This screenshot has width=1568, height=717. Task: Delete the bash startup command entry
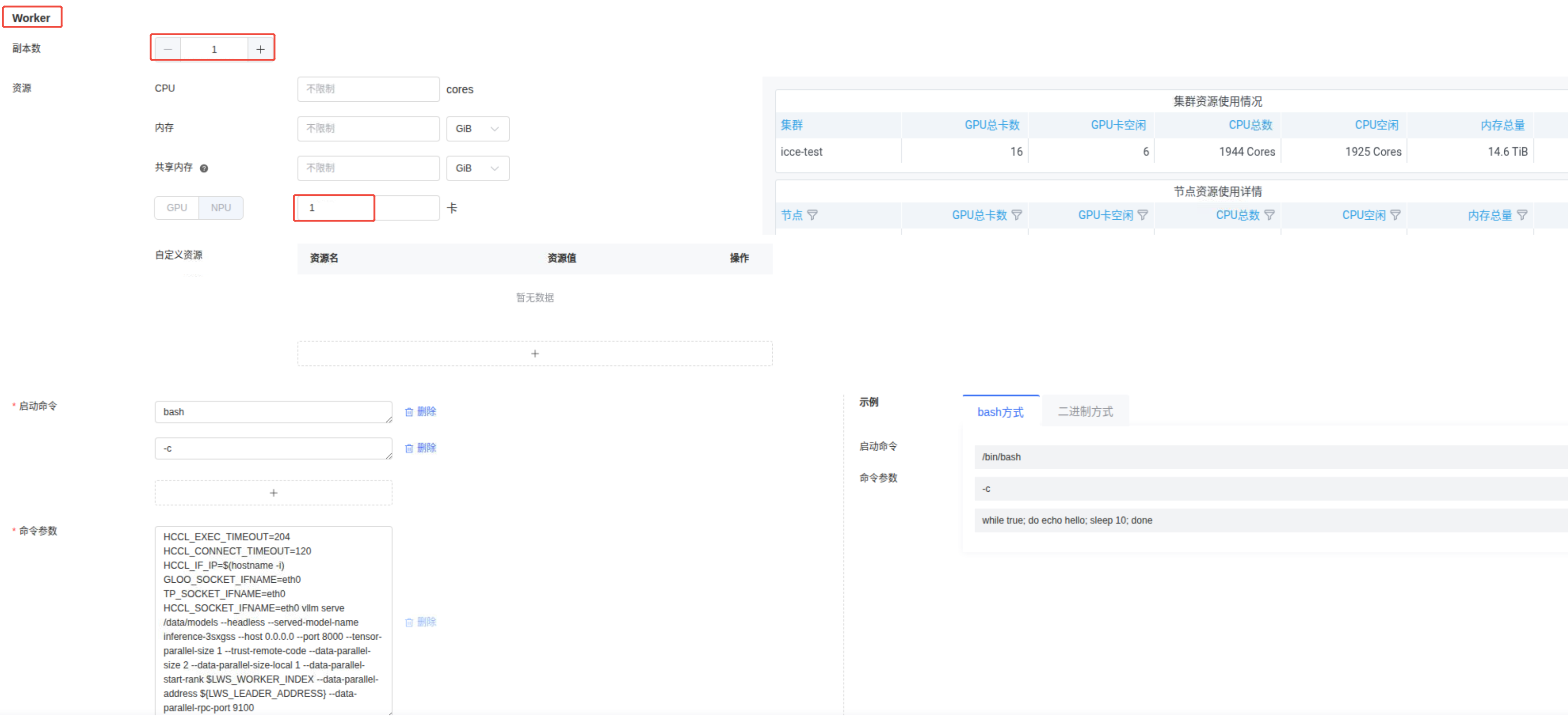(421, 412)
